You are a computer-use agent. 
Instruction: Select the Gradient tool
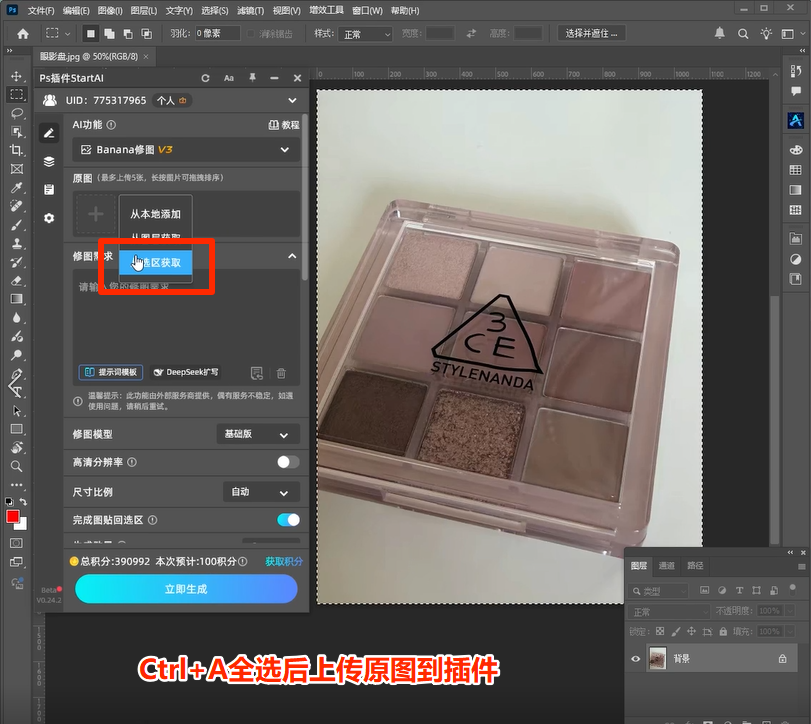(x=17, y=299)
